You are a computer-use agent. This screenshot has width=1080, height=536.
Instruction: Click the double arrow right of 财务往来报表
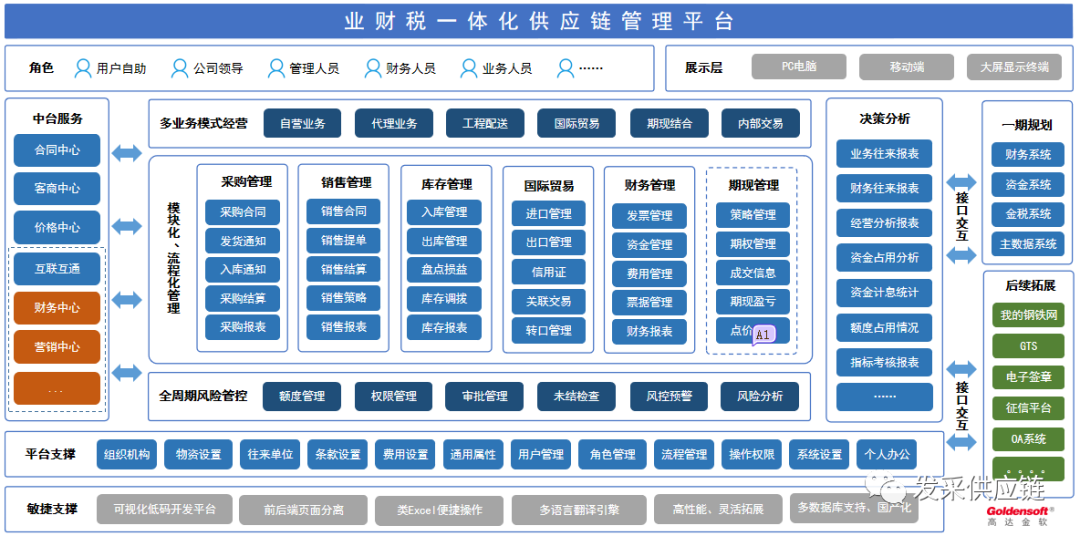[x=962, y=183]
